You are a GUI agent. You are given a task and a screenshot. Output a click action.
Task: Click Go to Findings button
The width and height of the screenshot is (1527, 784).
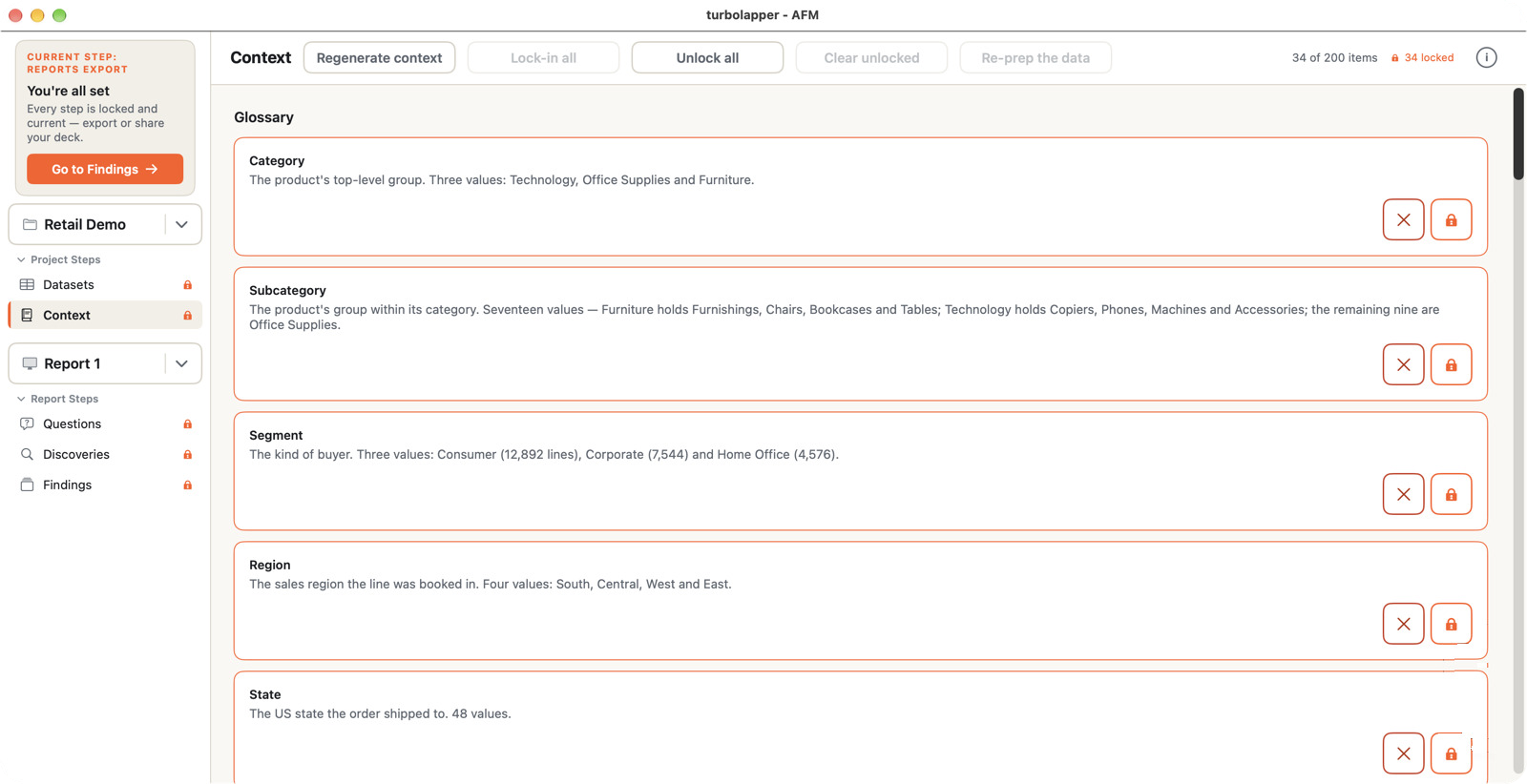point(105,169)
